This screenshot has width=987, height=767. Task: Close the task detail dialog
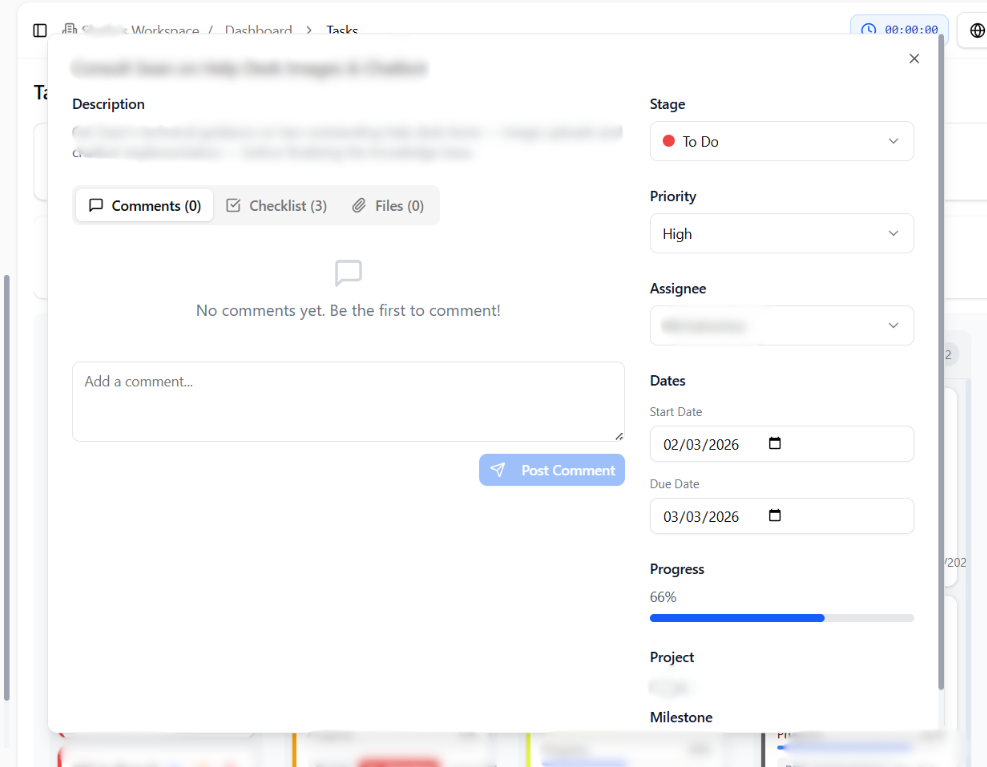[x=914, y=59]
